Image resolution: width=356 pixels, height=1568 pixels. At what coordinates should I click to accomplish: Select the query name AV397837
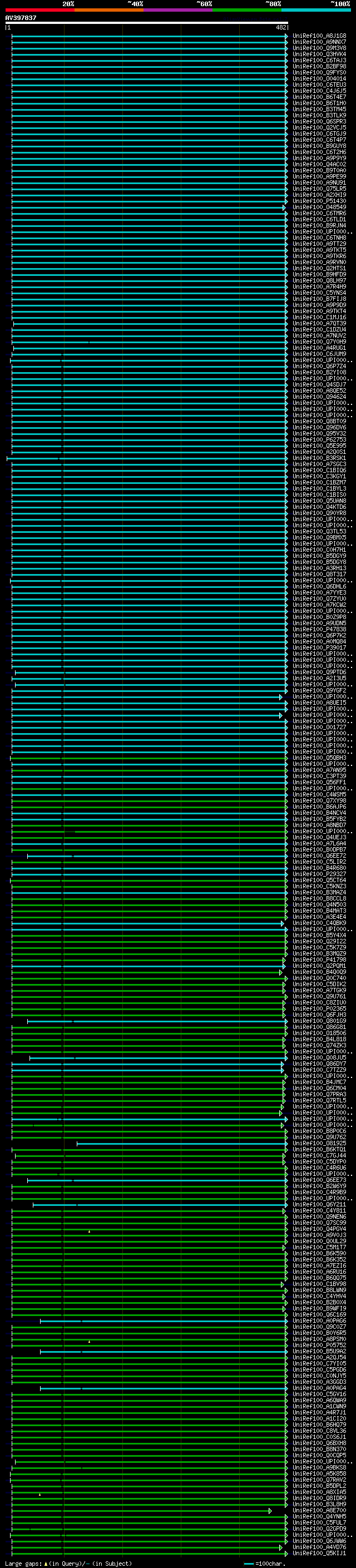[21, 18]
